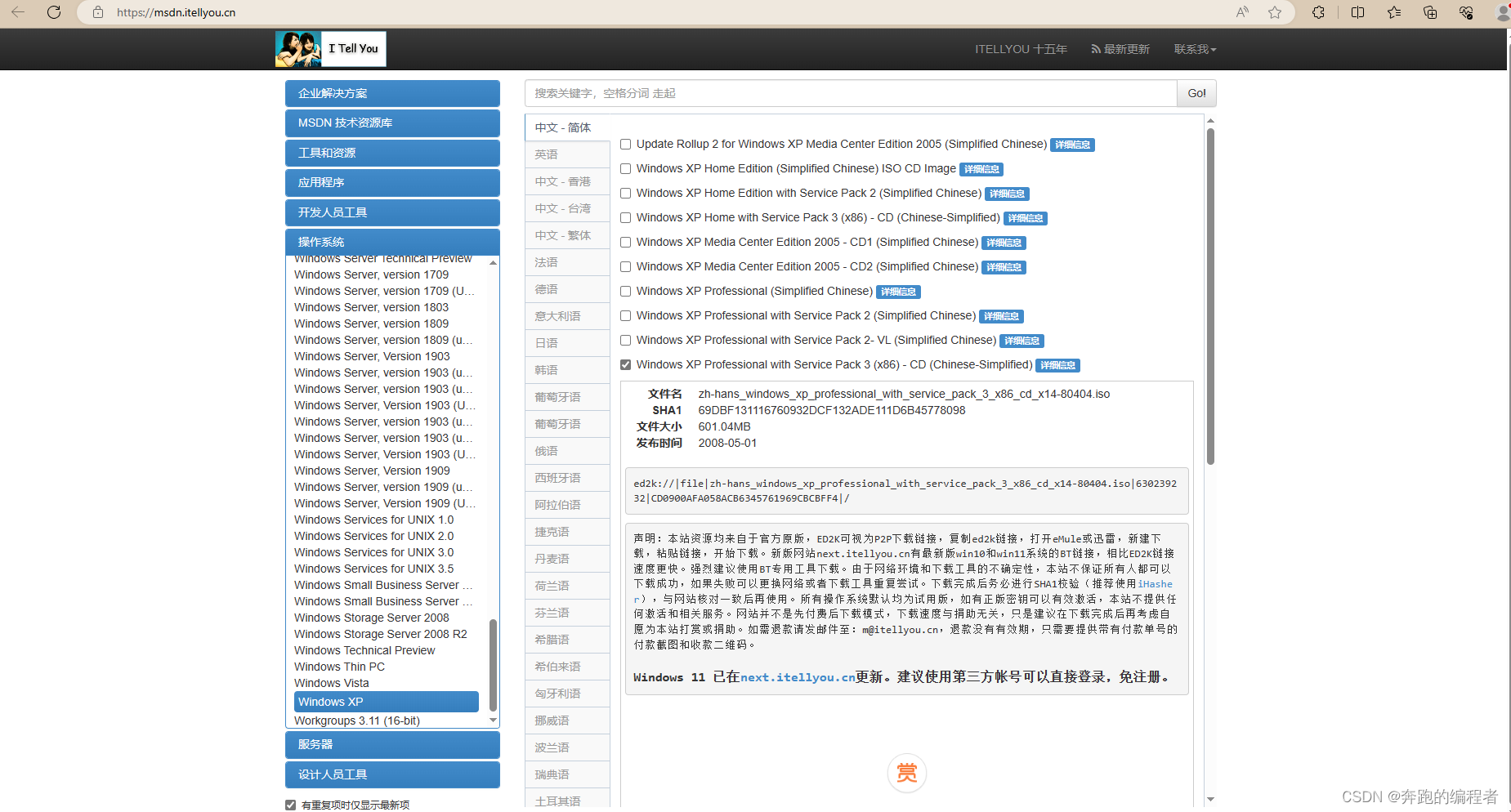
Task: Check Media Center Edition 2005 - CD1 box
Action: [625, 243]
